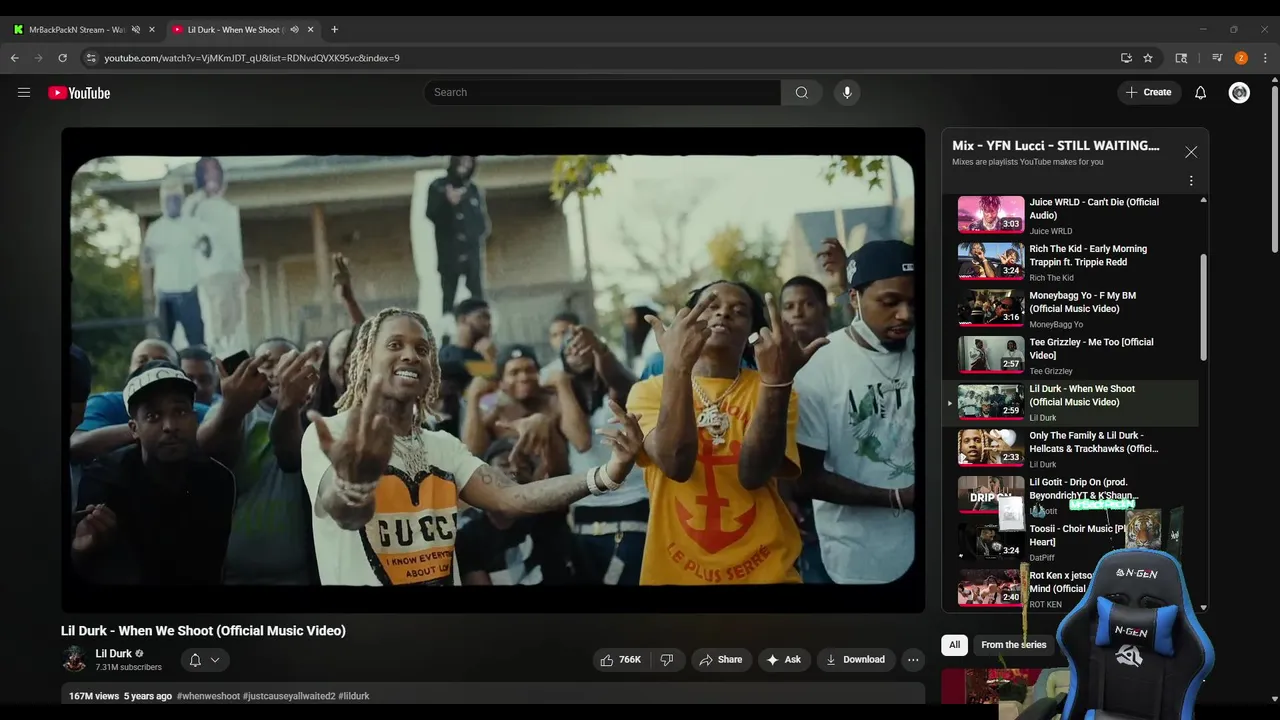
Task: Play Rich The Kid - Early Morning Trappin
Action: [1071, 262]
